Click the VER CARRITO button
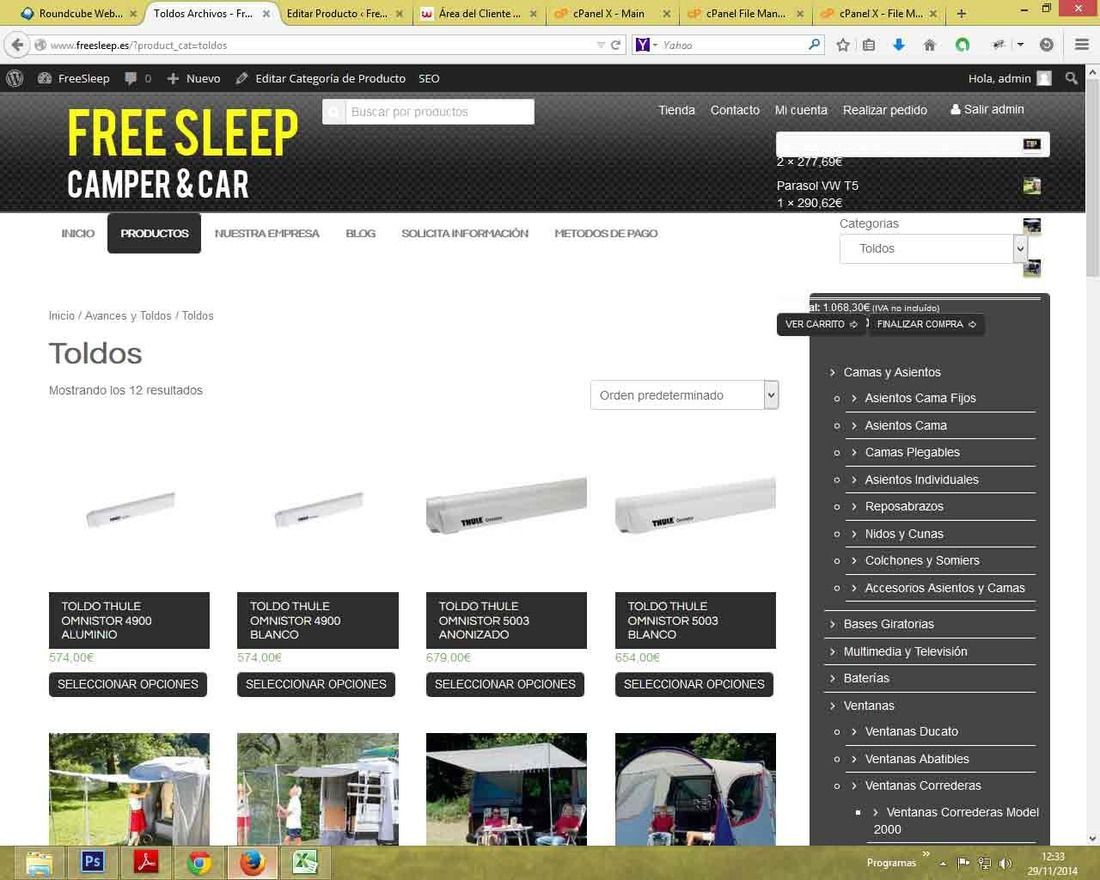This screenshot has width=1100, height=880. point(821,324)
